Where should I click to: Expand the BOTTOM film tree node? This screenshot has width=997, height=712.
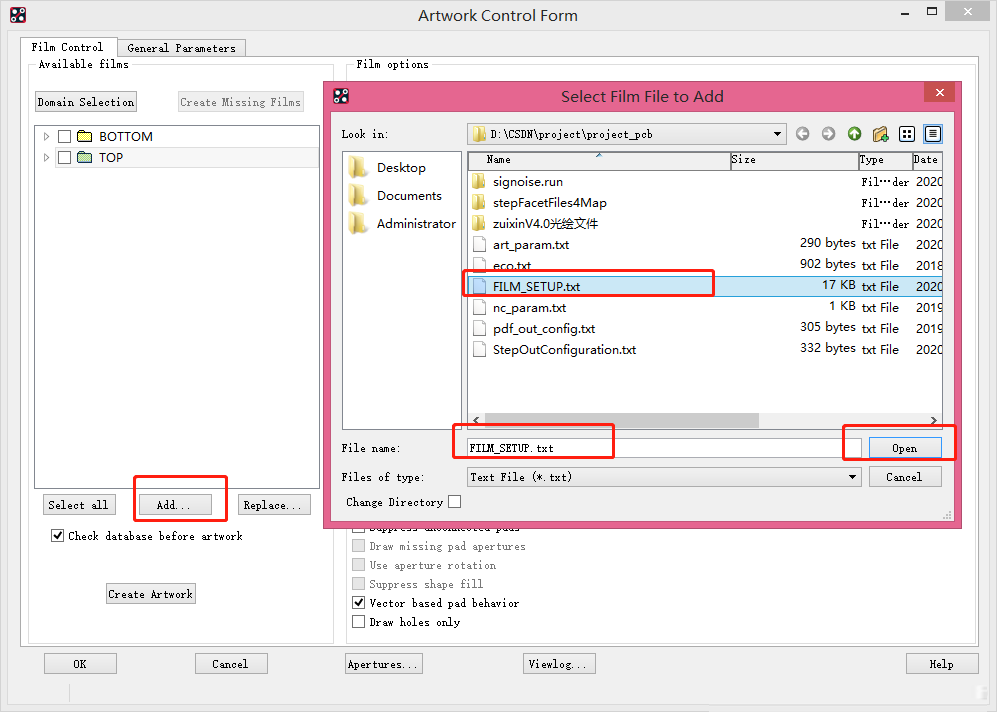pos(46,137)
